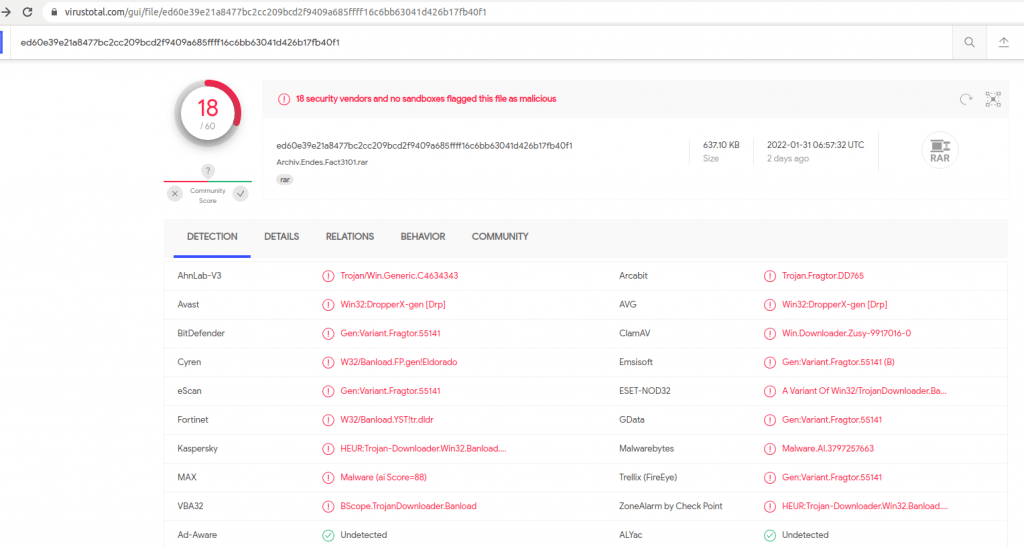This screenshot has width=1024, height=548.
Task: Click the warning icon in the Arcabit row
Action: coord(769,276)
